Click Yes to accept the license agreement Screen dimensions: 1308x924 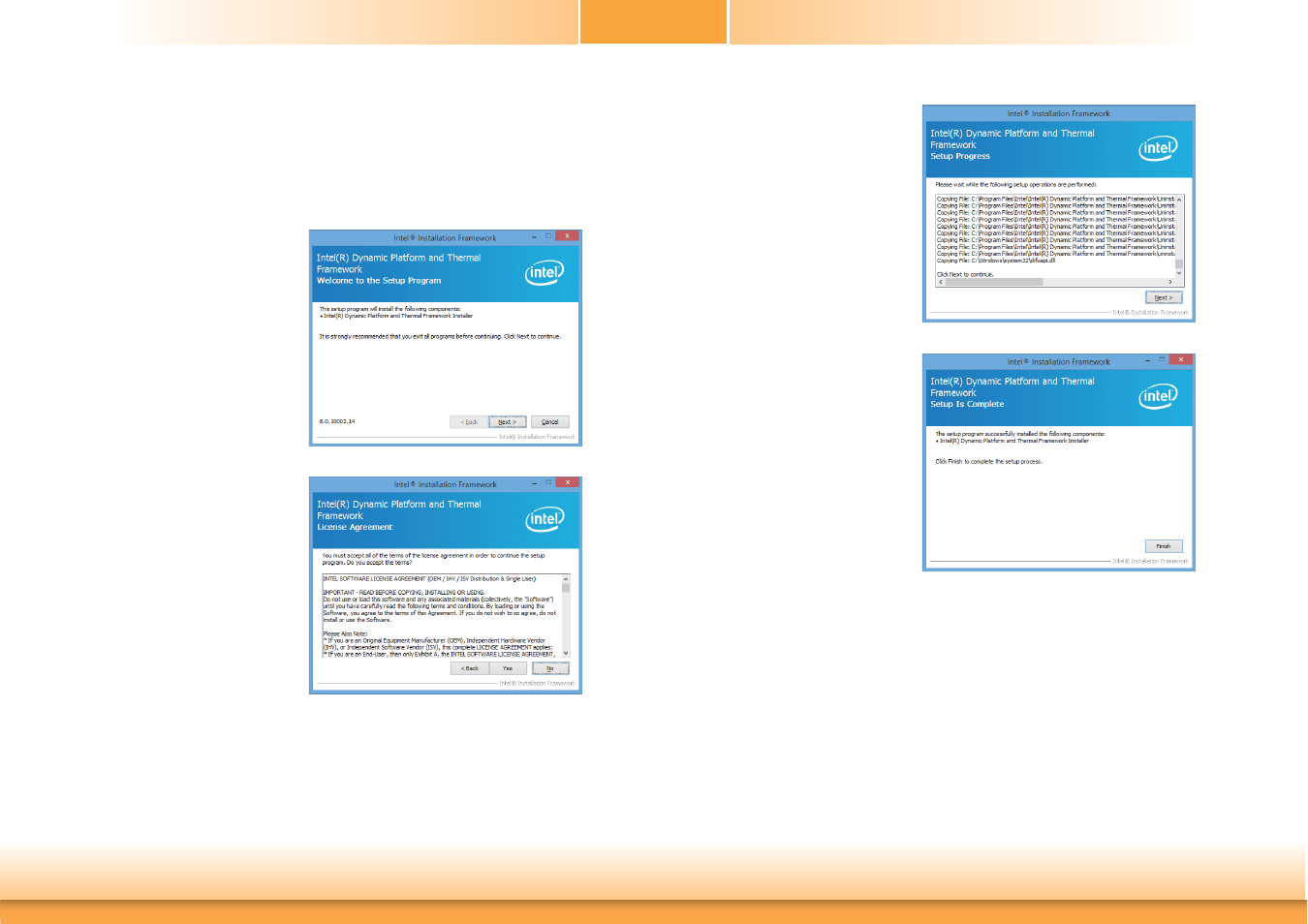tap(508, 668)
